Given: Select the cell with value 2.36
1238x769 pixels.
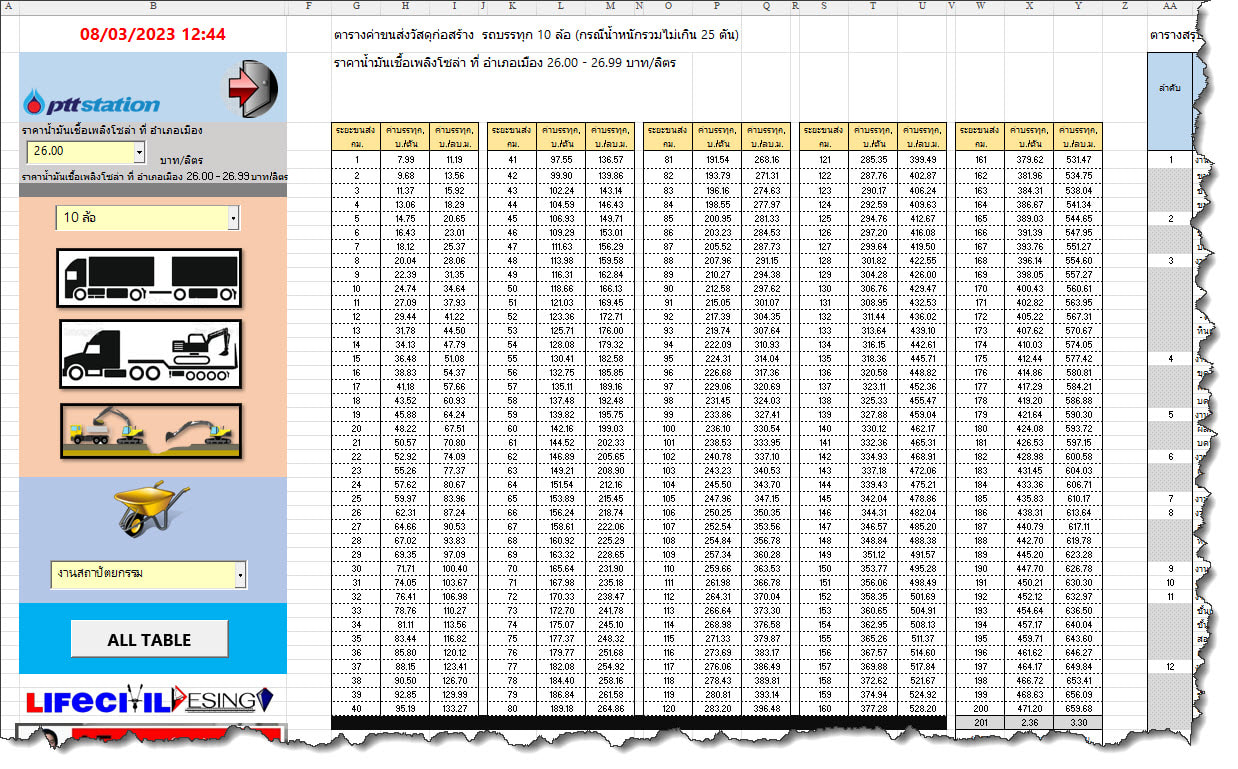Looking at the screenshot, I should [x=1030, y=722].
